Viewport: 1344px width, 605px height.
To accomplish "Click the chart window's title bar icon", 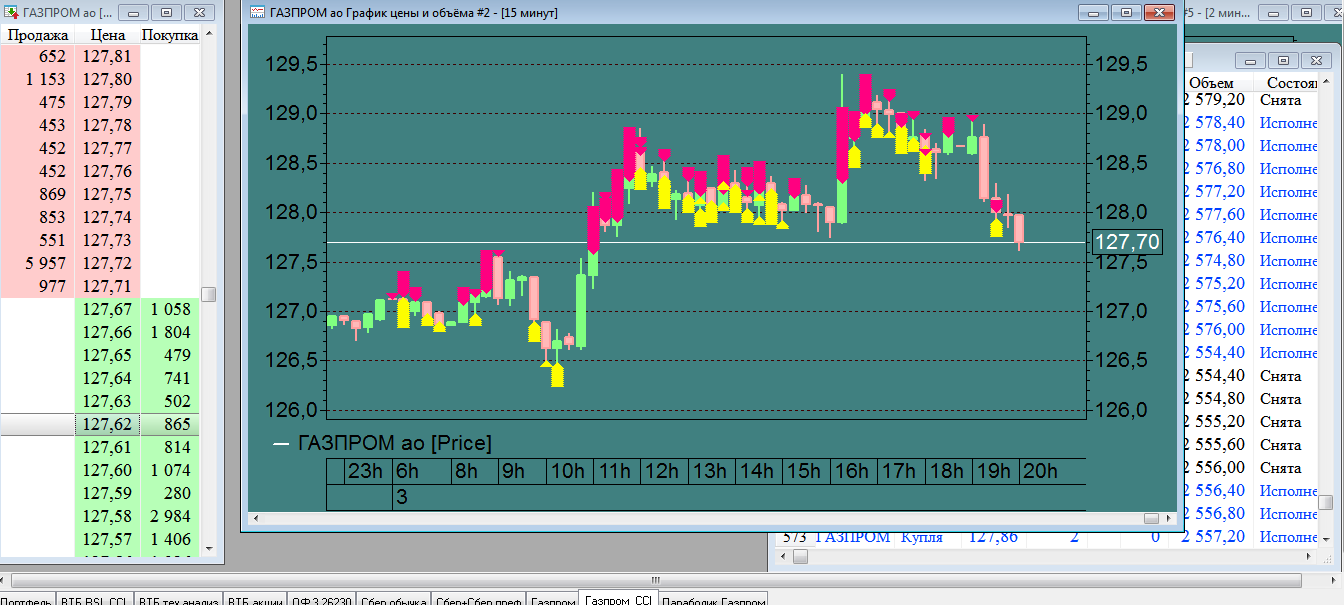I will [x=258, y=13].
